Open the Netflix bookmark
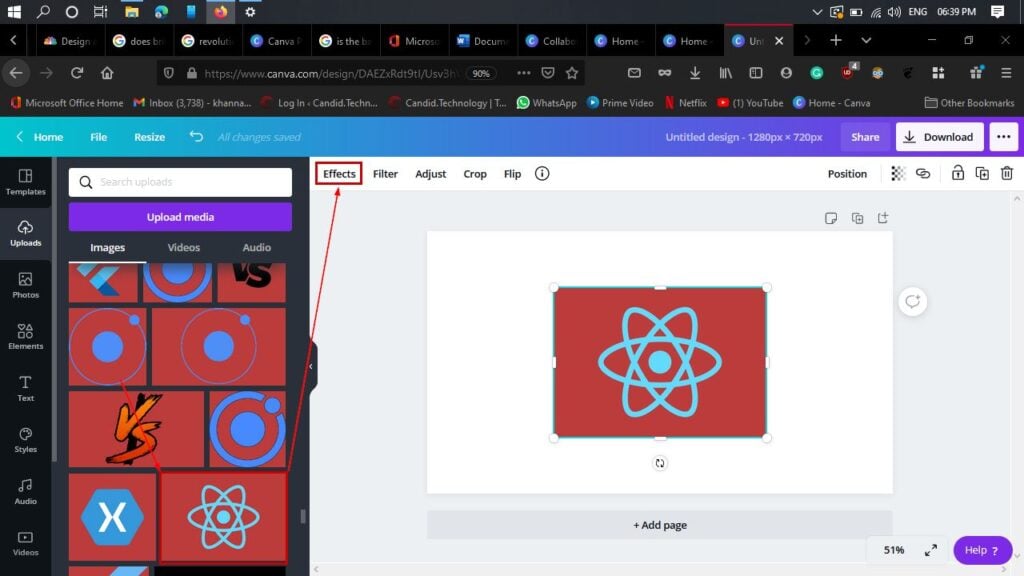 tap(686, 103)
